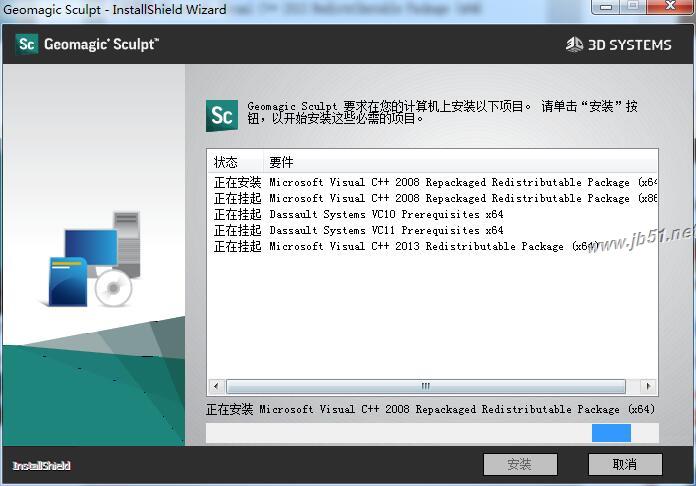The image size is (696, 486).
Task: Select the Dassault Systems VC11 Prerequisites x64 row
Action: (x=433, y=230)
